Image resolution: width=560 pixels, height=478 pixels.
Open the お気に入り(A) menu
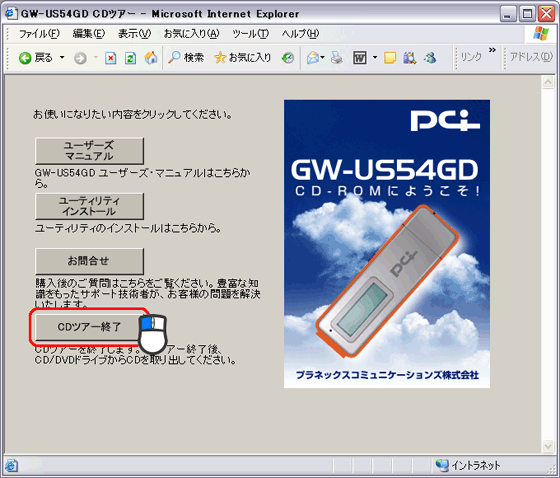point(191,34)
